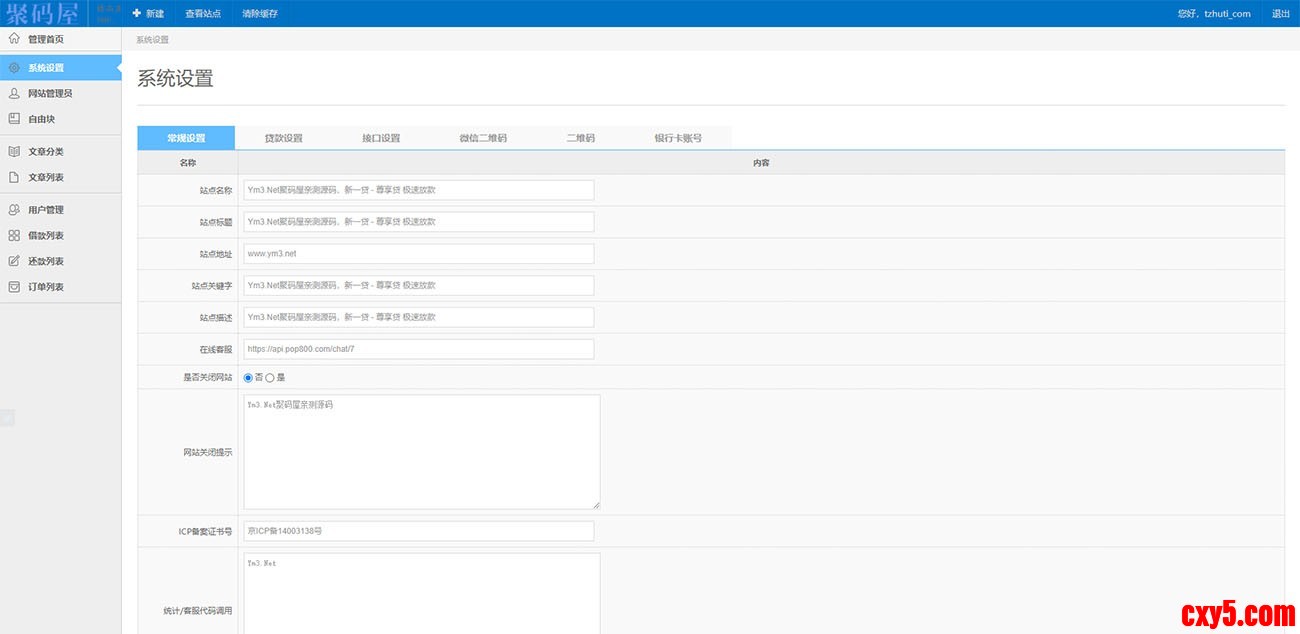Open the 新建 menu with plus sign
The height and width of the screenshot is (634, 1300).
tap(148, 14)
